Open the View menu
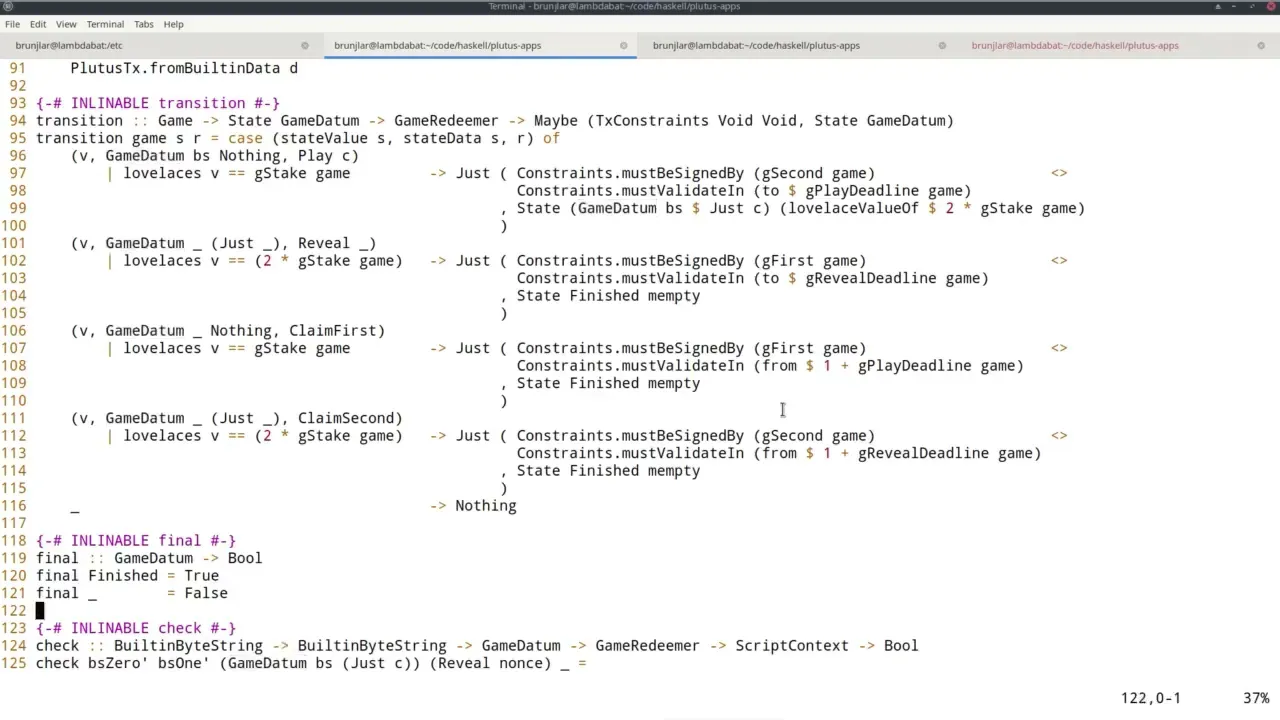This screenshot has height=720, width=1280. tap(66, 24)
